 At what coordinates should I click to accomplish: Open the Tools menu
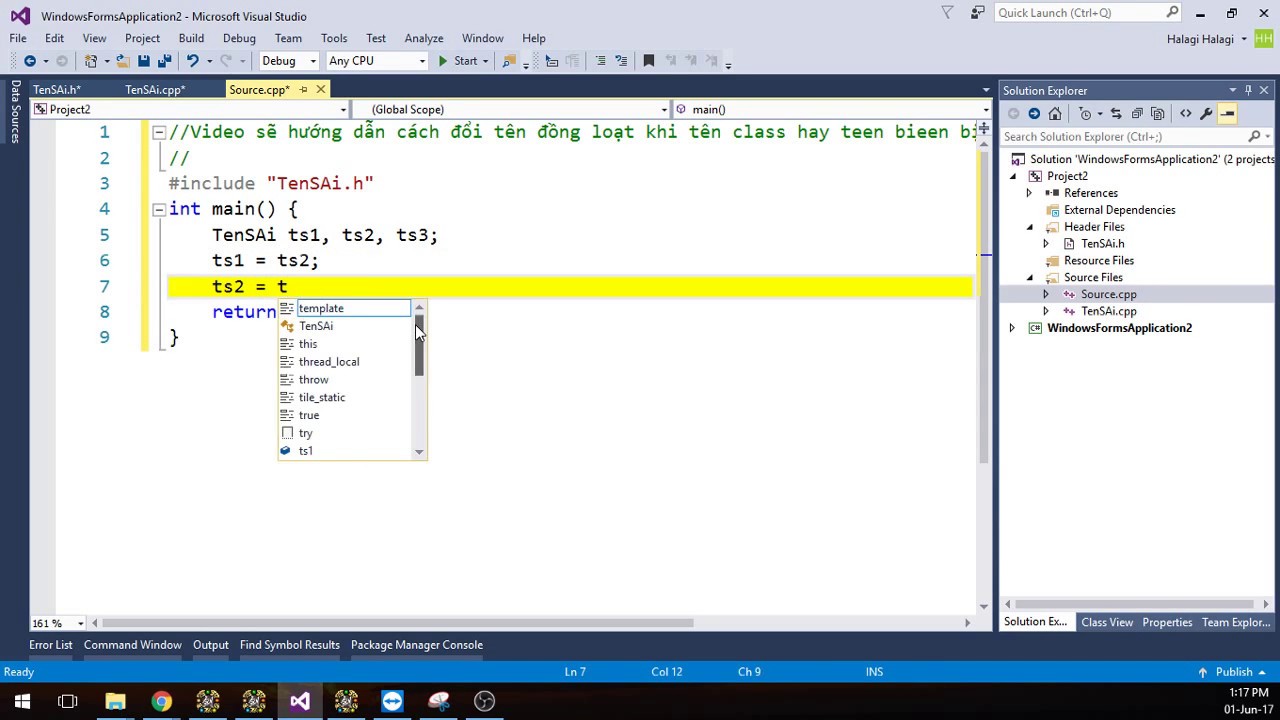point(334,38)
